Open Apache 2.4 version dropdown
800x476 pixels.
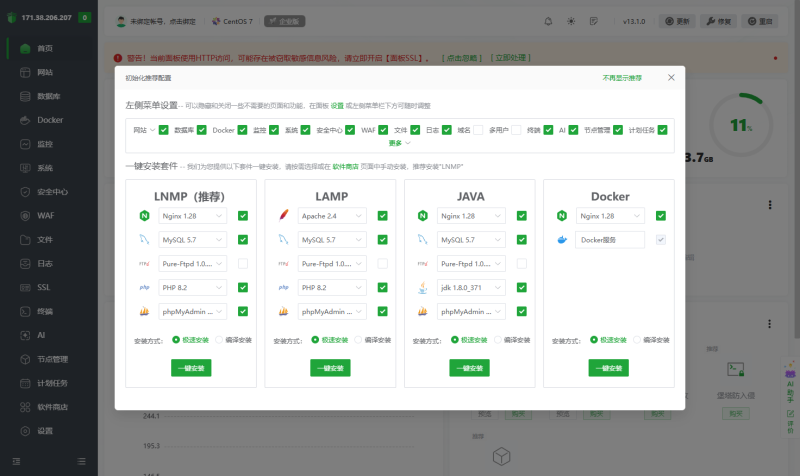click(332, 216)
